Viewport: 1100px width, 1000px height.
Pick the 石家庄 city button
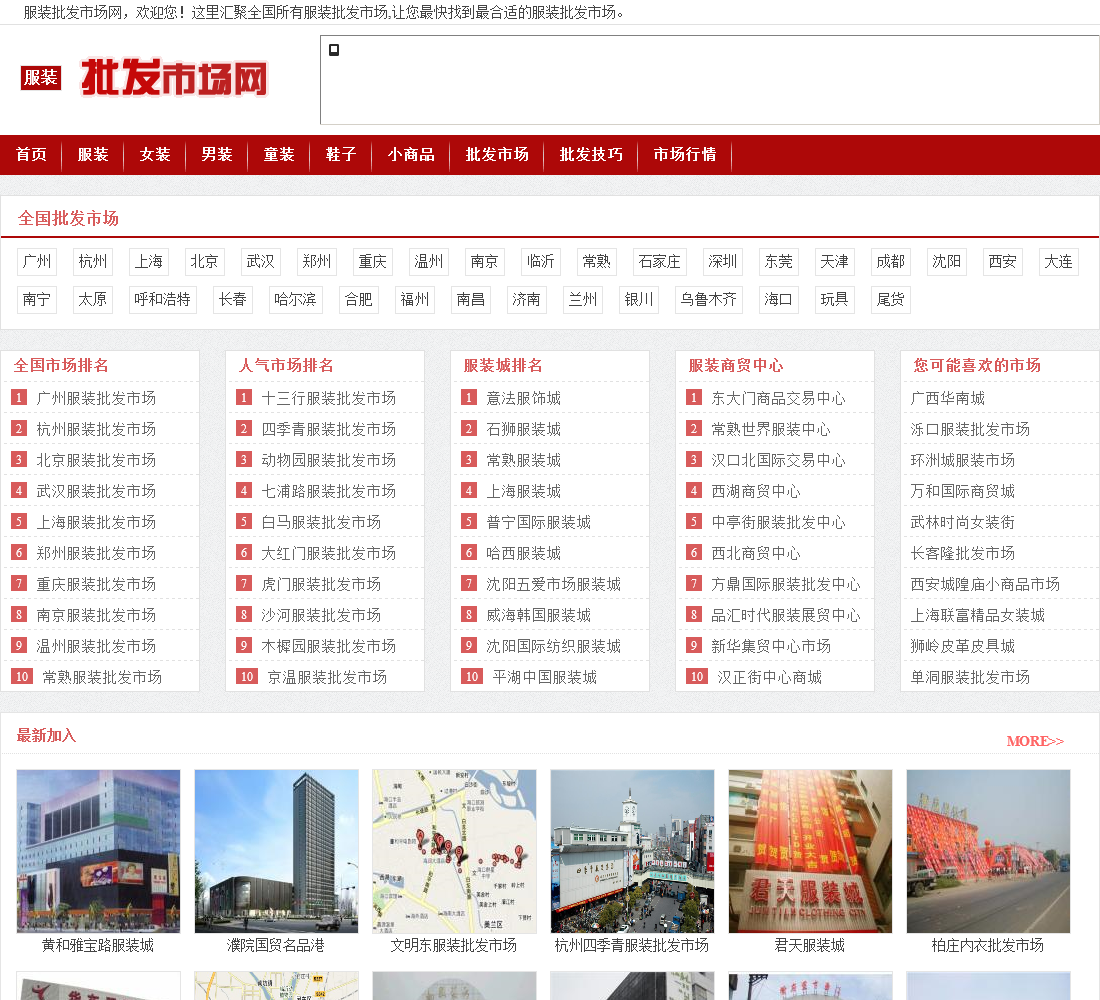point(659,262)
